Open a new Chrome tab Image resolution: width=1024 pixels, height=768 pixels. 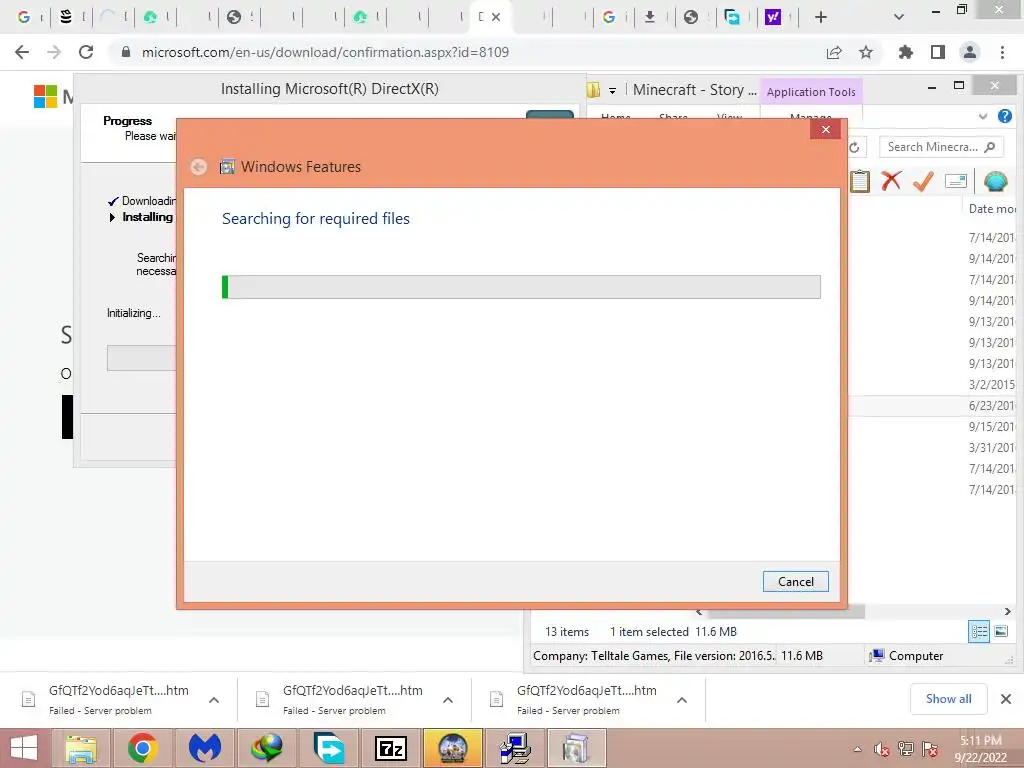pyautogui.click(x=821, y=17)
